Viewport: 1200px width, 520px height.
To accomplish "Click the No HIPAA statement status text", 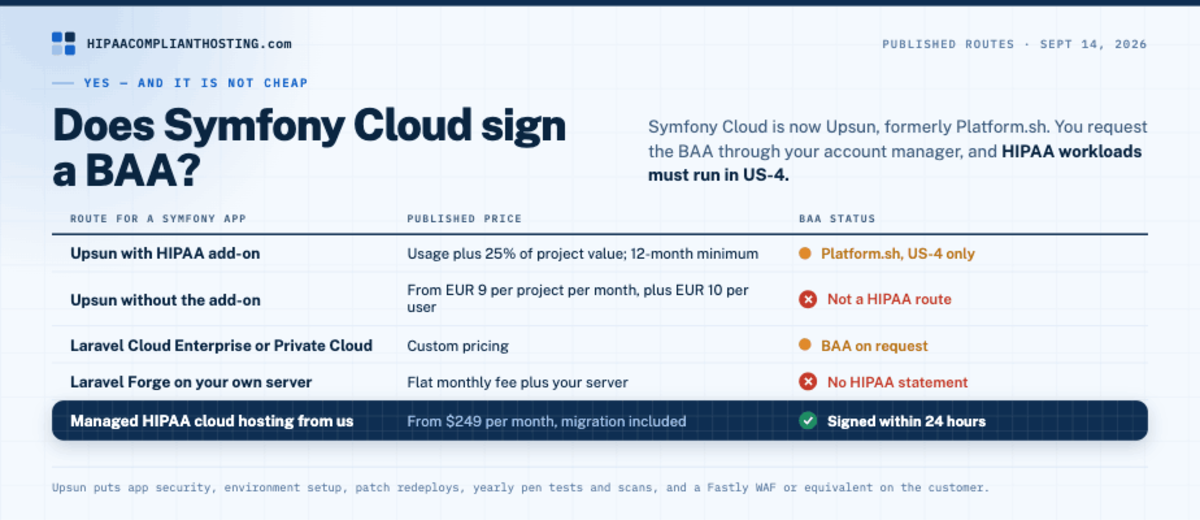I will (897, 382).
